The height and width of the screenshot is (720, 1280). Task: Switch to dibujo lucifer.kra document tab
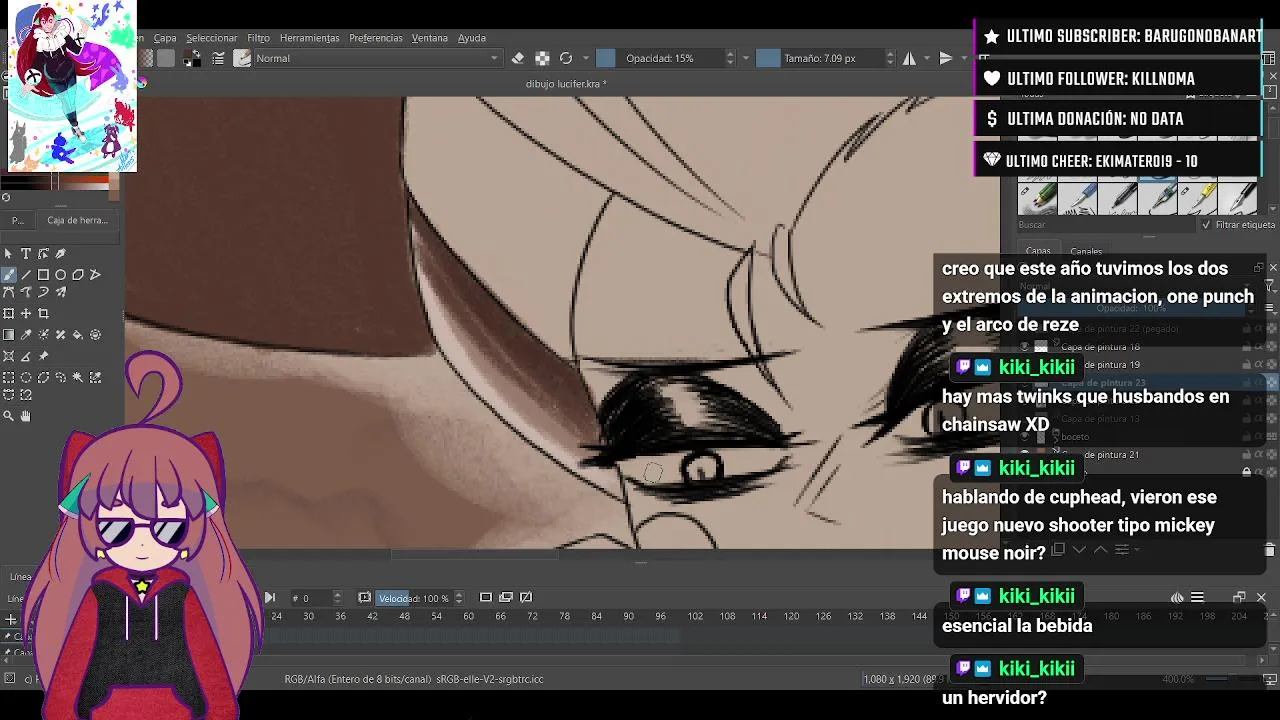click(x=566, y=84)
